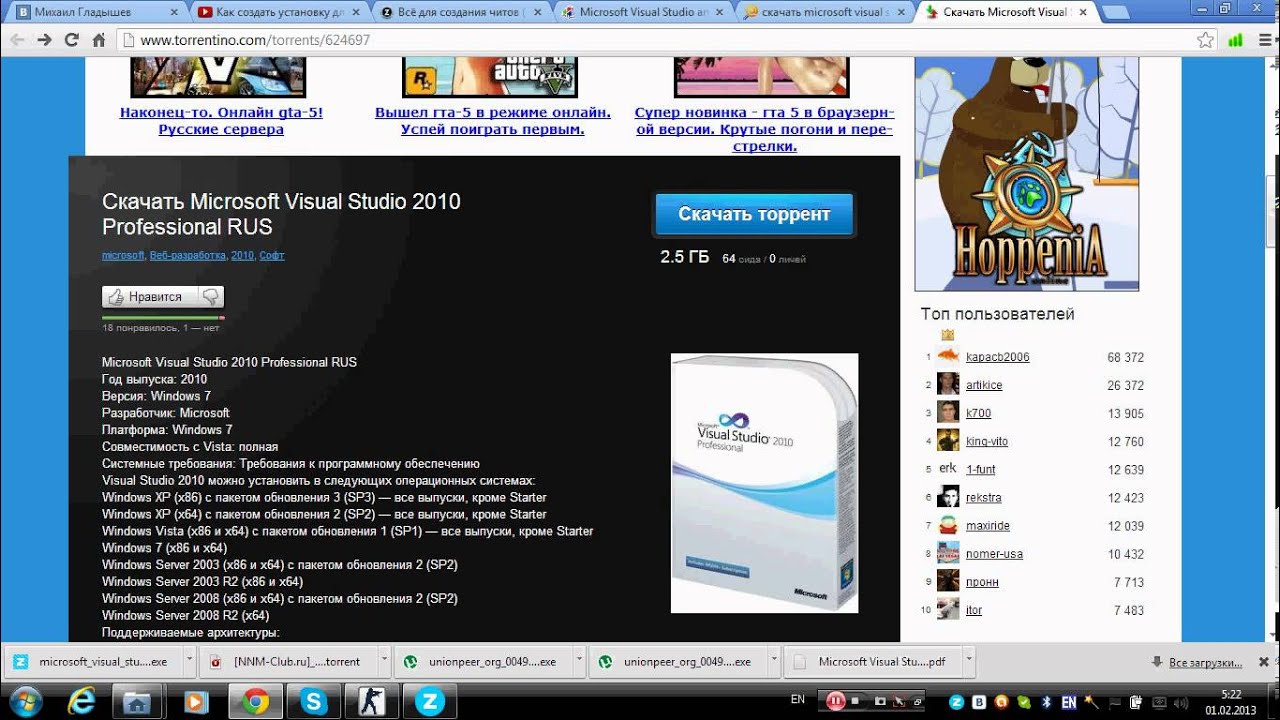The image size is (1280, 720).
Task: Pause the screen recording
Action: (835, 701)
